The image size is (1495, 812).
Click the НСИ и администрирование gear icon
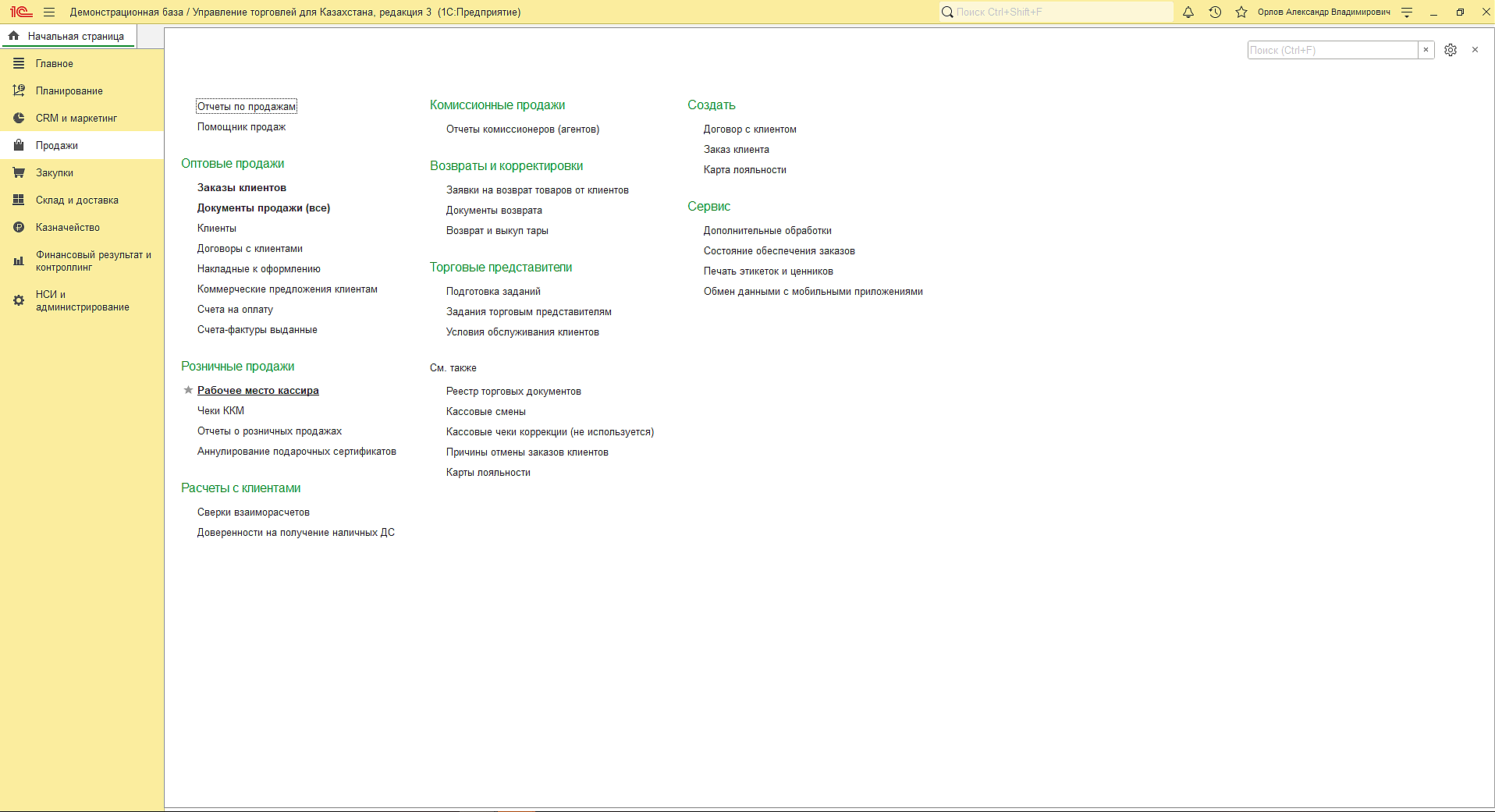tap(19, 300)
